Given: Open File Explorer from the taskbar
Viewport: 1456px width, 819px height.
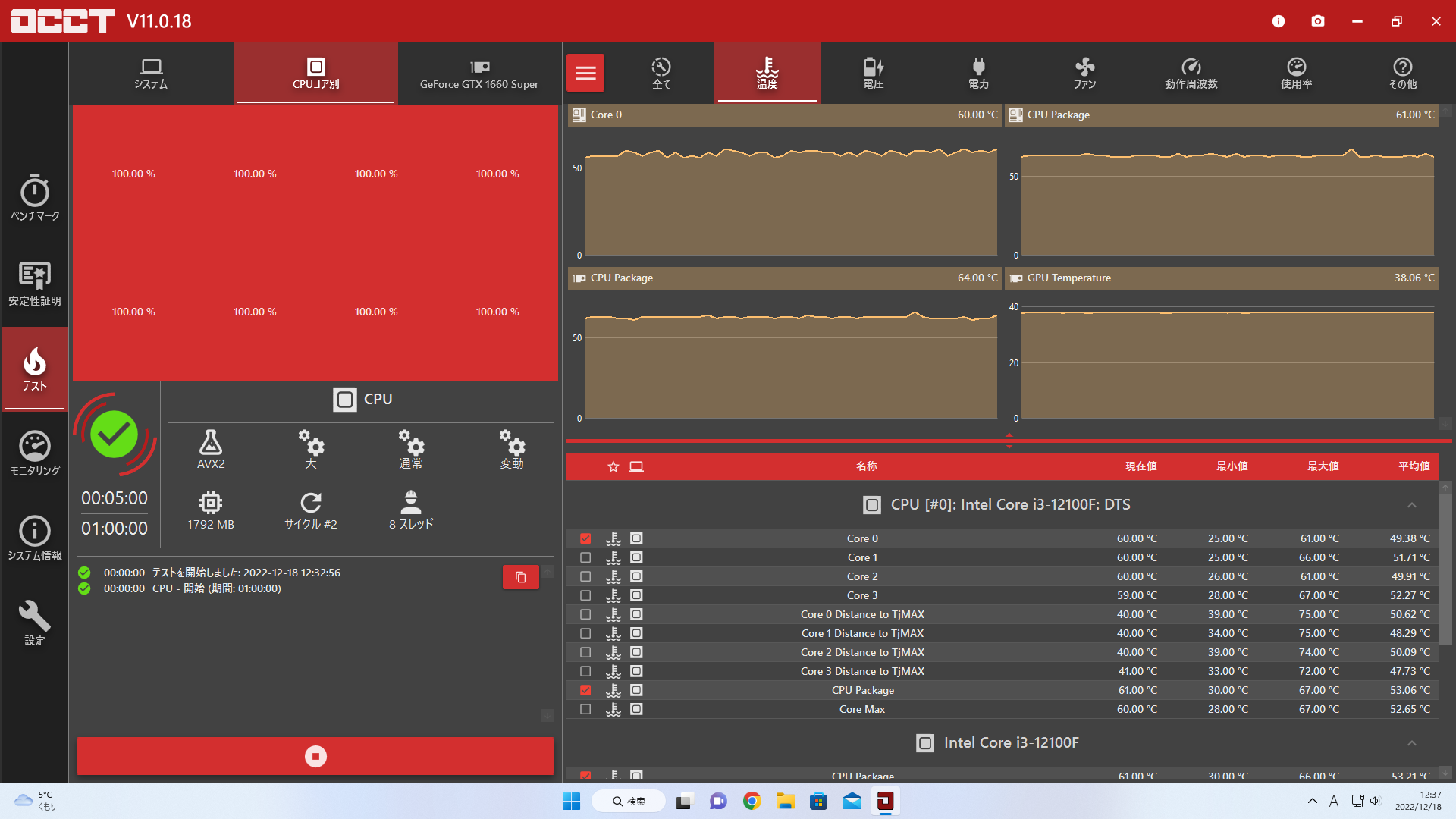Looking at the screenshot, I should click(785, 801).
